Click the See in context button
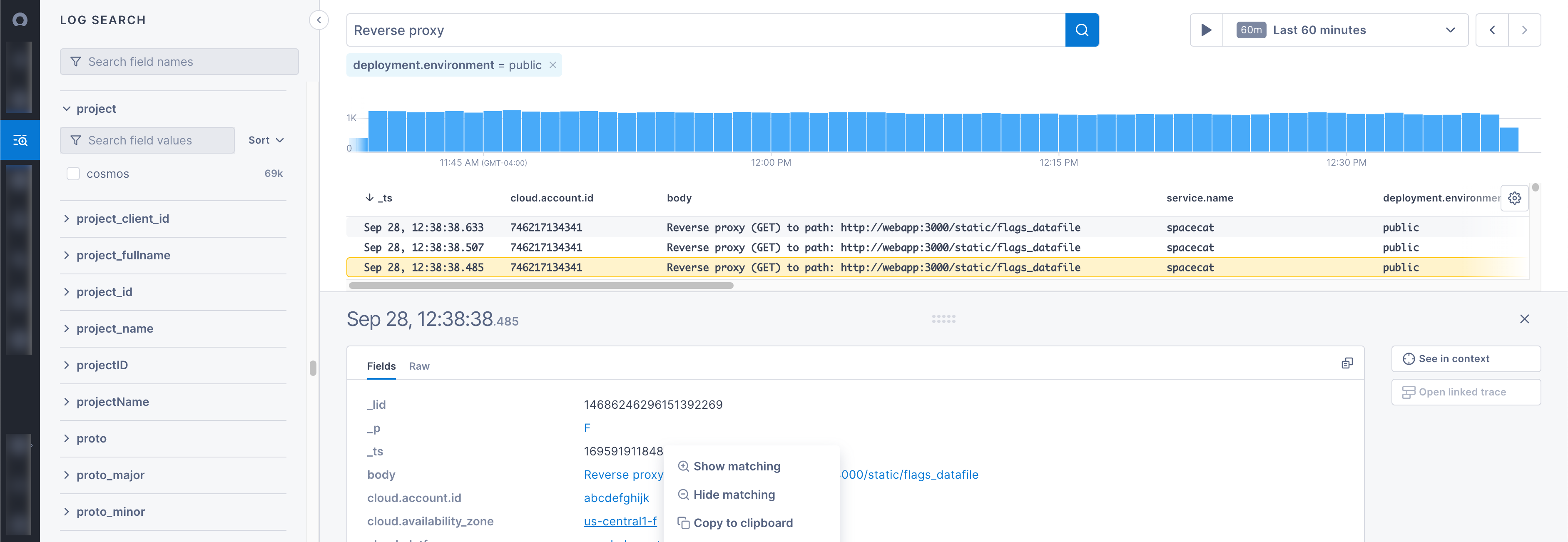Image resolution: width=1568 pixels, height=542 pixels. (1465, 359)
